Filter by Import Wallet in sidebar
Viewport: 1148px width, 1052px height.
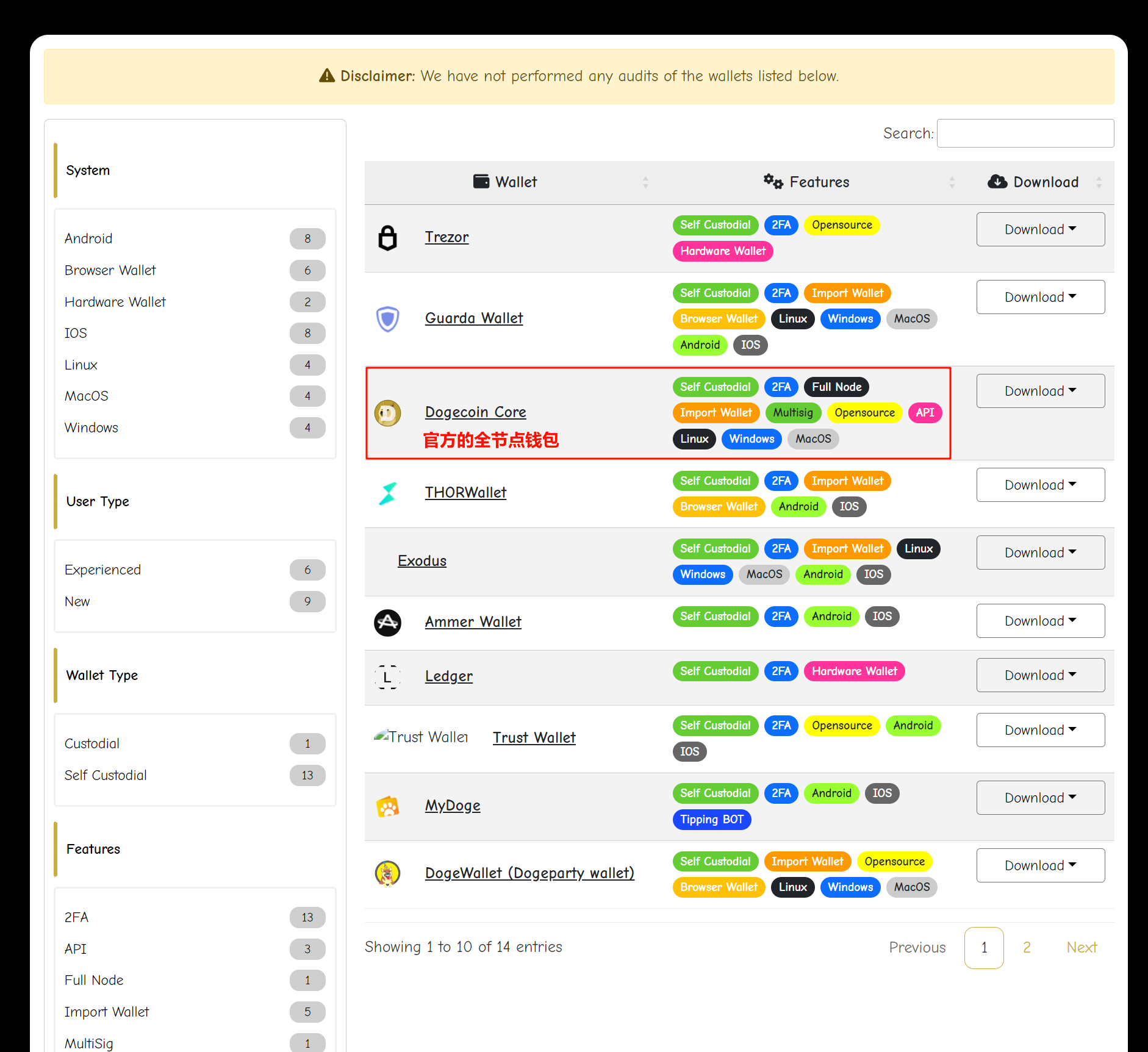195,1012
